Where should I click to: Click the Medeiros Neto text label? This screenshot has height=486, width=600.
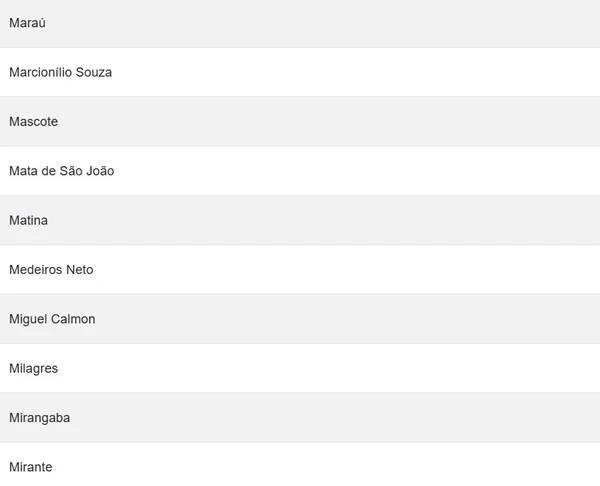(51, 270)
